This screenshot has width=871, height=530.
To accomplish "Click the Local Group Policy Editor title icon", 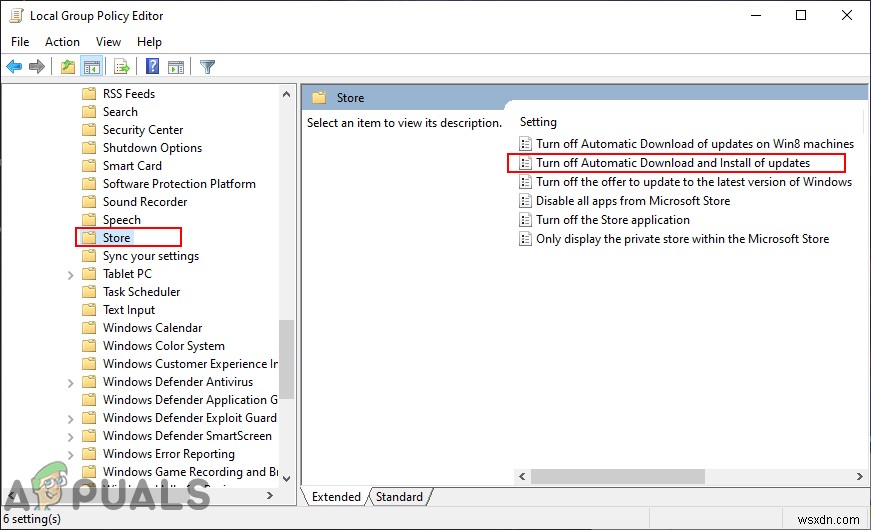I will click(17, 16).
